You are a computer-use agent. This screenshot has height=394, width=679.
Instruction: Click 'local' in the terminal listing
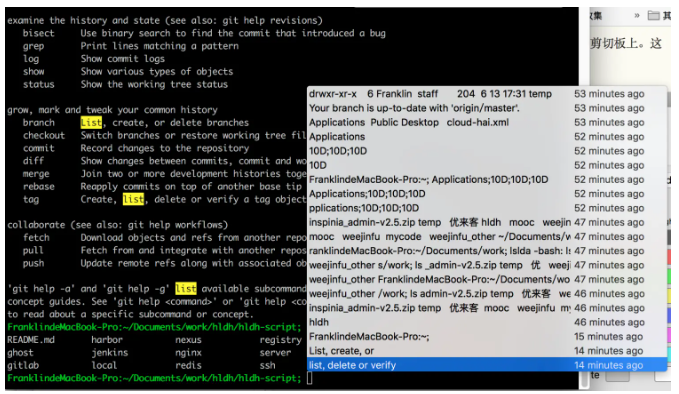104,365
